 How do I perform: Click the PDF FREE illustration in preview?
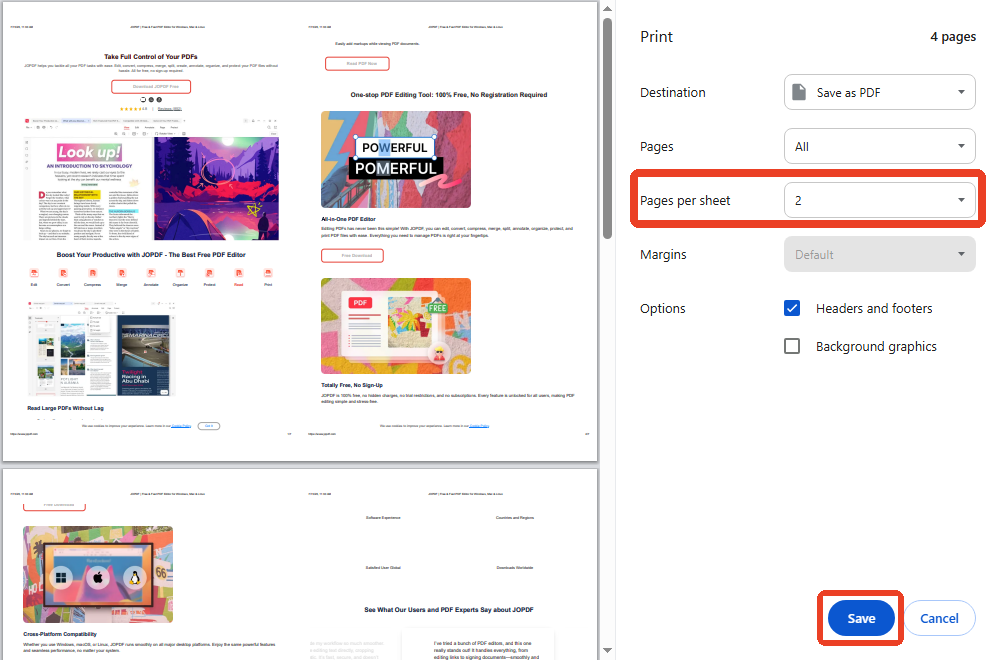pos(396,326)
